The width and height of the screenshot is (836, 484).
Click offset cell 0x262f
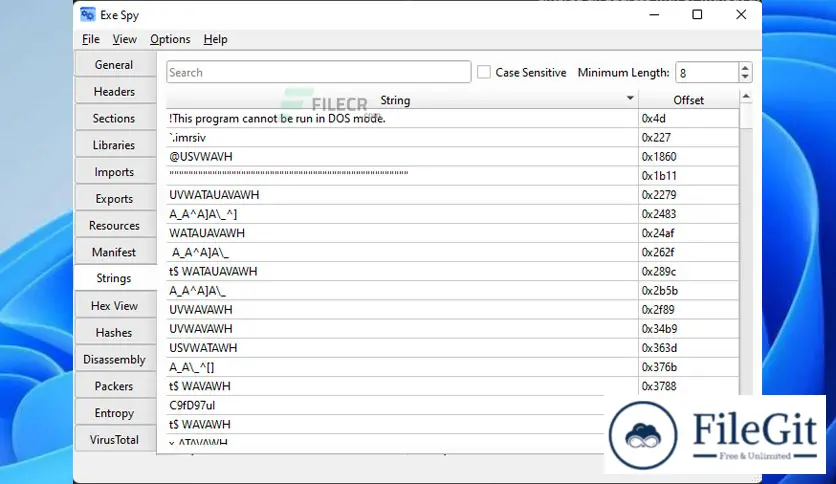click(x=688, y=253)
